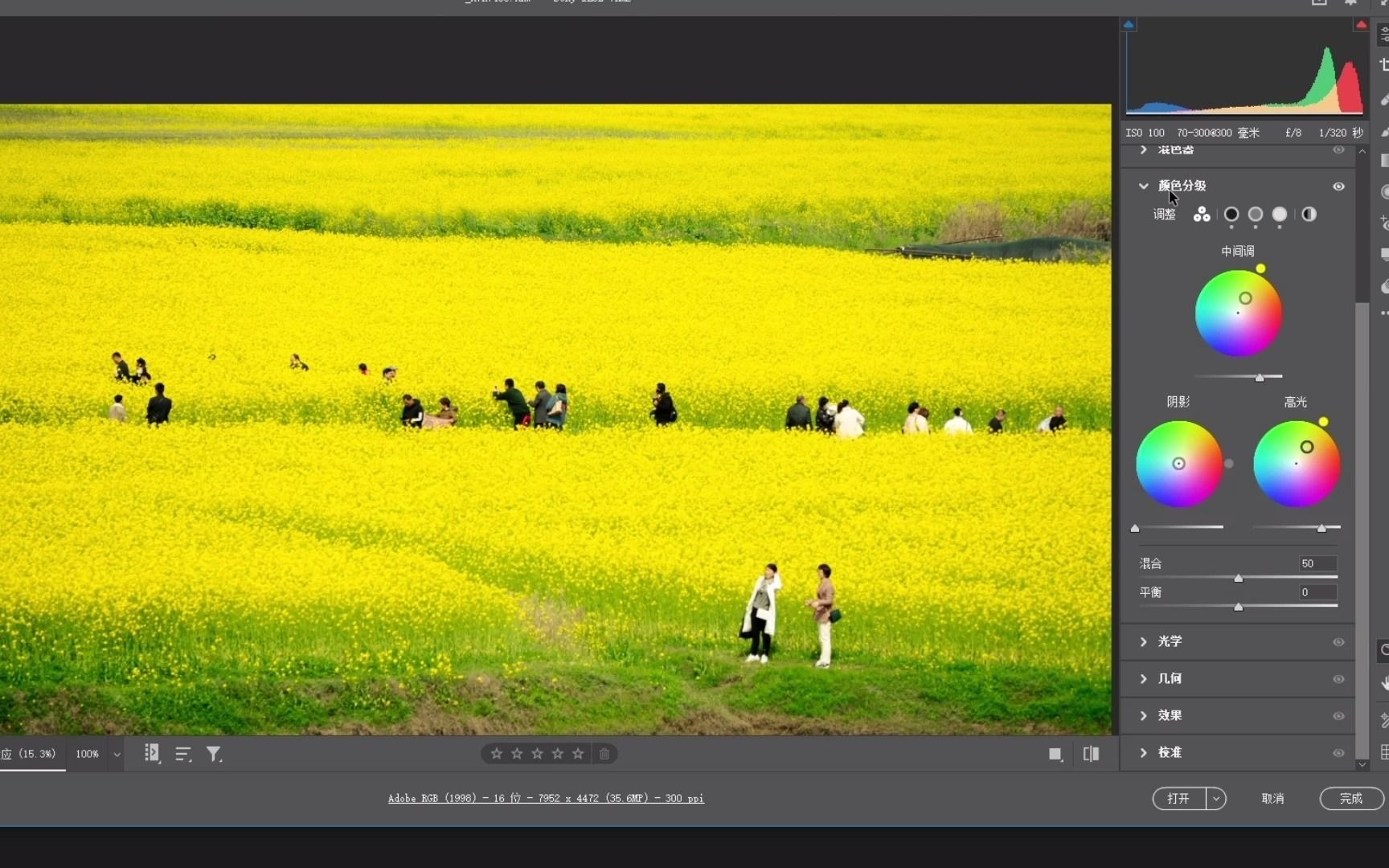This screenshot has height=868, width=1389.
Task: Click the trash icon to clear star rating
Action: coord(604,754)
